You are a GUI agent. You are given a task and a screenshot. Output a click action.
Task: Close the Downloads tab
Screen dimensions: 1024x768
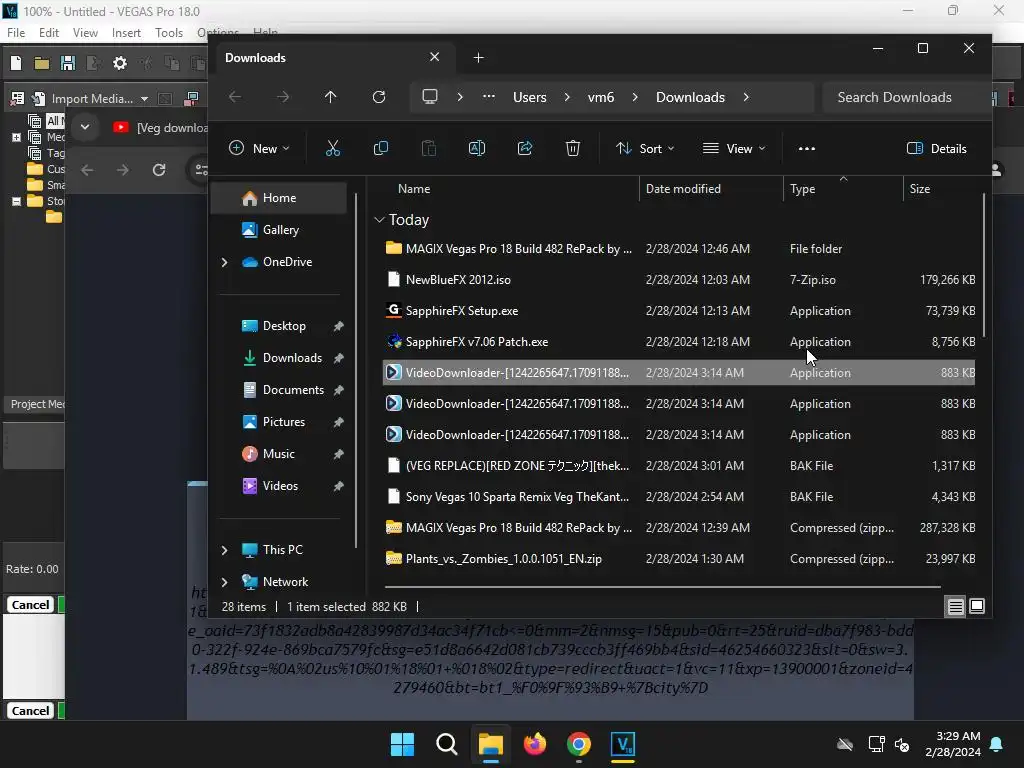pos(434,57)
